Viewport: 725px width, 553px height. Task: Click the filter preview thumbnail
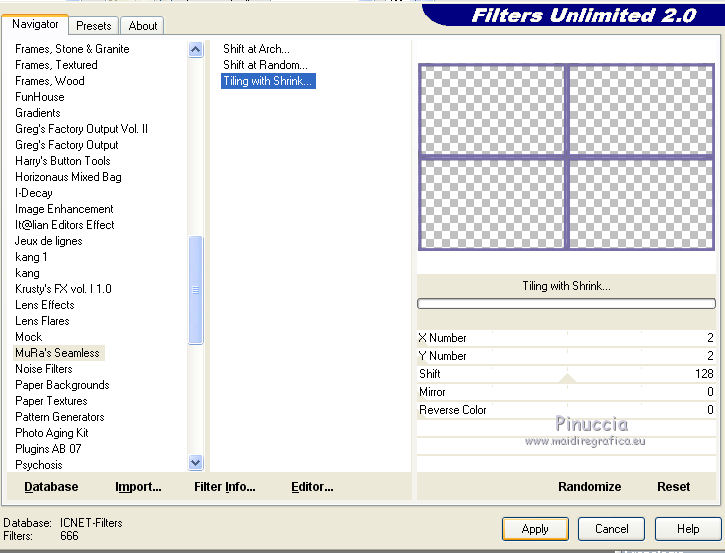[566, 157]
